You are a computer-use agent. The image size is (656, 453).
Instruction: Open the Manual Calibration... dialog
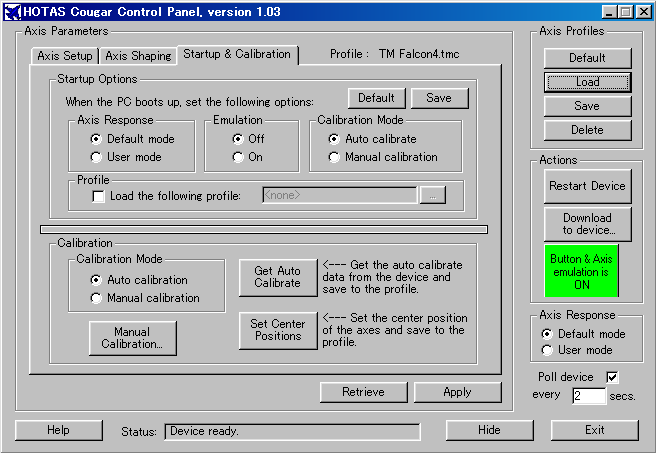coord(133,338)
